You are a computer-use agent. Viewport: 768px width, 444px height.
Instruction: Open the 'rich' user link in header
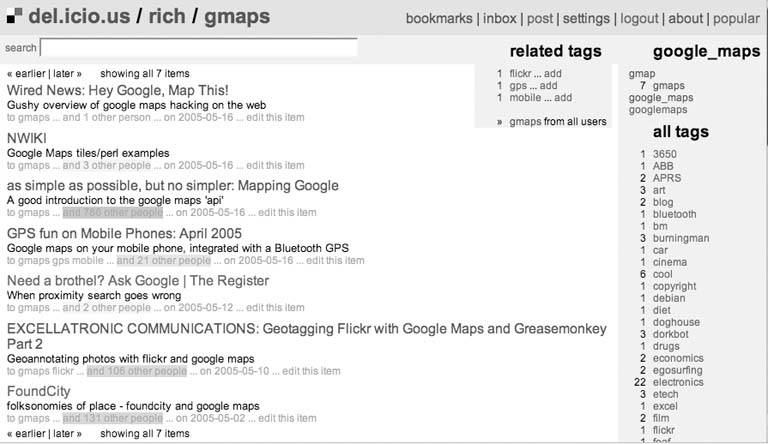coord(167,16)
